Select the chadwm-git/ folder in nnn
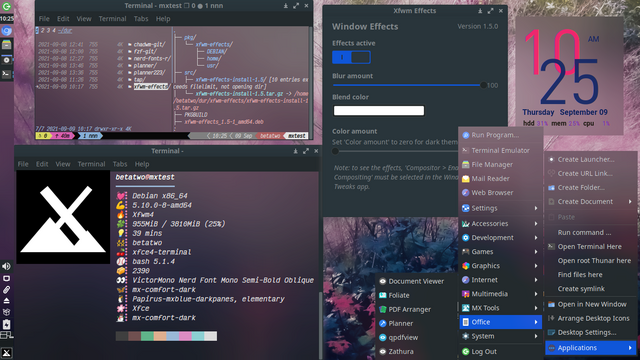 (149, 44)
